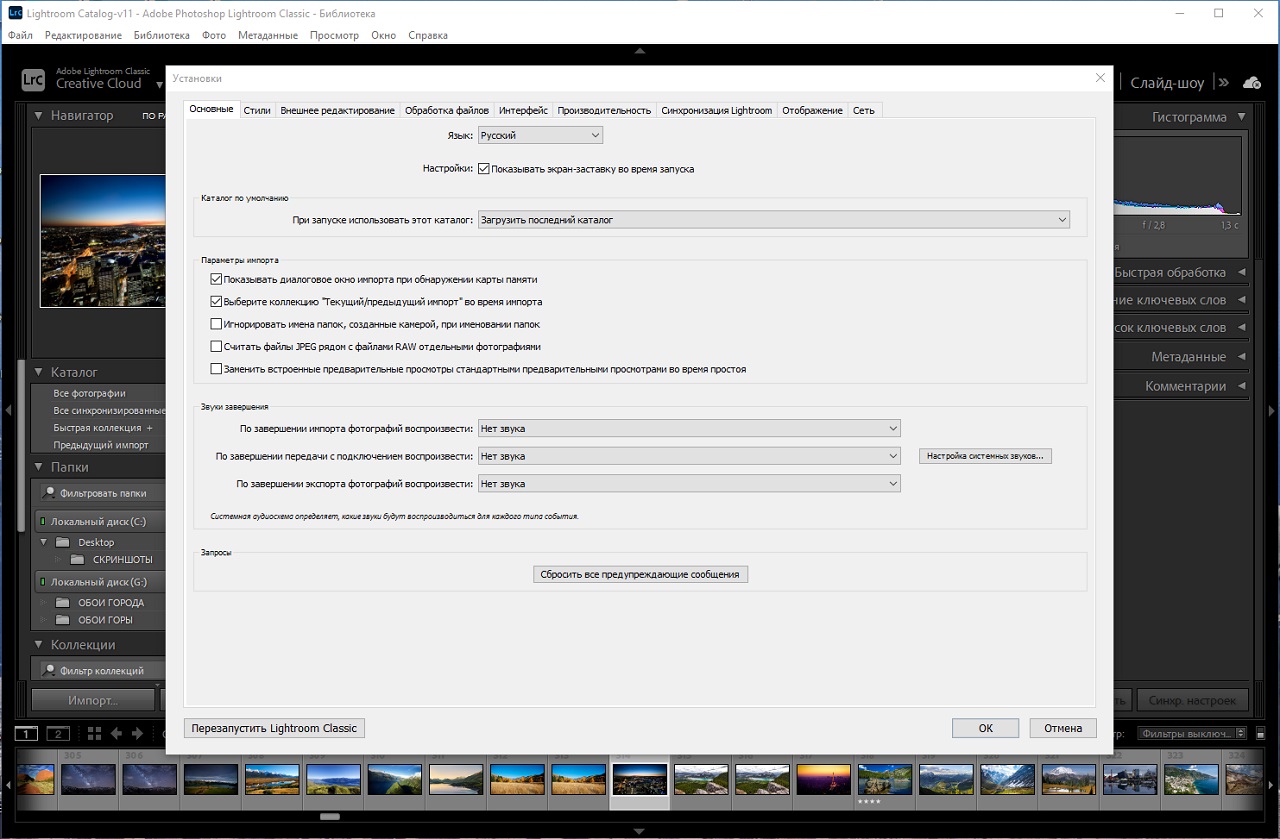Click the cloud sync status icon

pyautogui.click(x=1251, y=83)
